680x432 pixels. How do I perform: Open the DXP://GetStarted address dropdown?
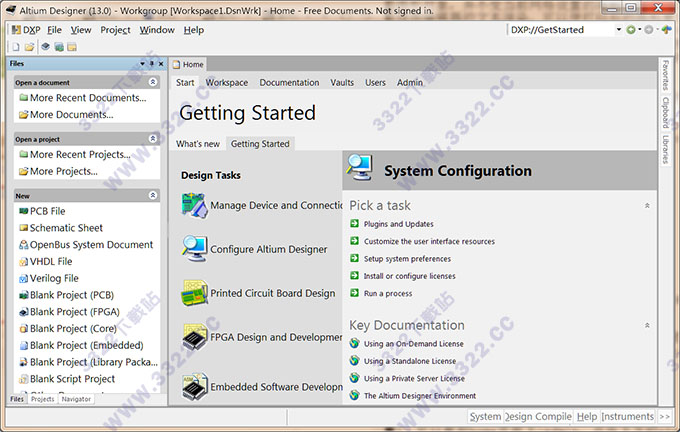tap(618, 30)
